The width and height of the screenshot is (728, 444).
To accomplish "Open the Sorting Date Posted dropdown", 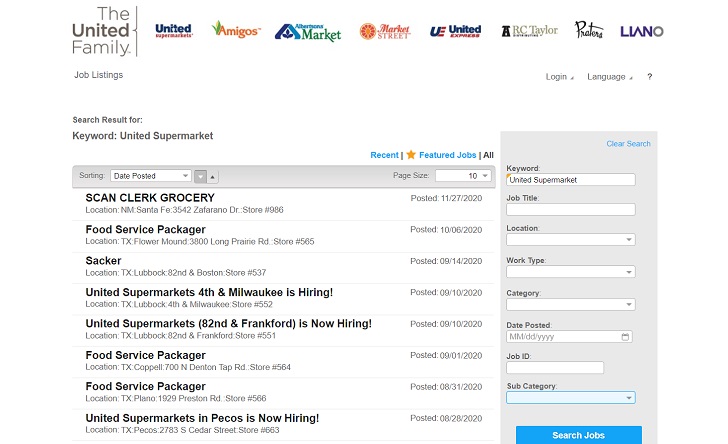I will coord(151,176).
